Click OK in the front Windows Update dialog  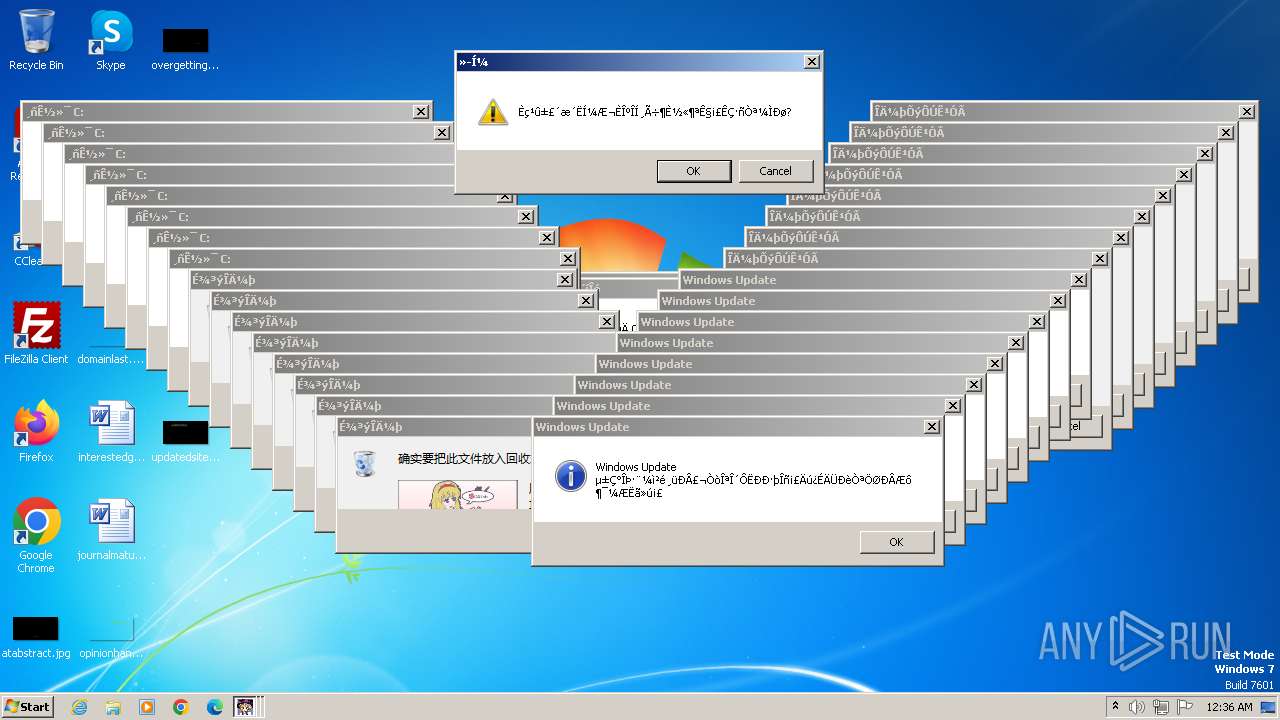(x=896, y=542)
